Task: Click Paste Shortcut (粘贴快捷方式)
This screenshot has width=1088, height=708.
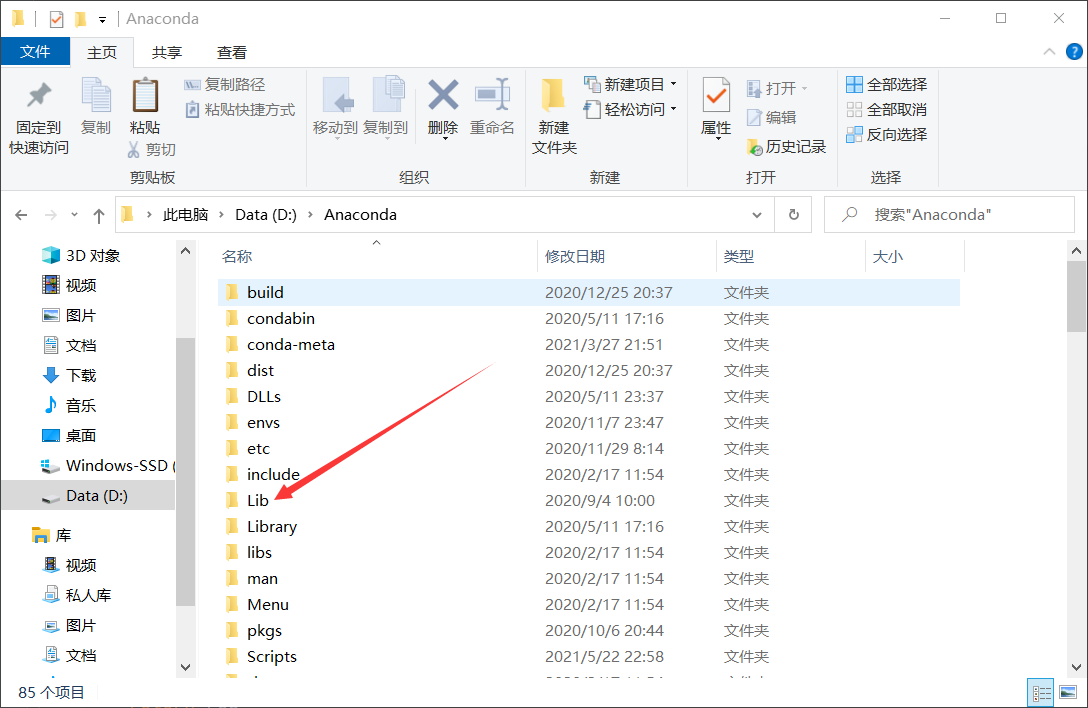Action: (239, 110)
